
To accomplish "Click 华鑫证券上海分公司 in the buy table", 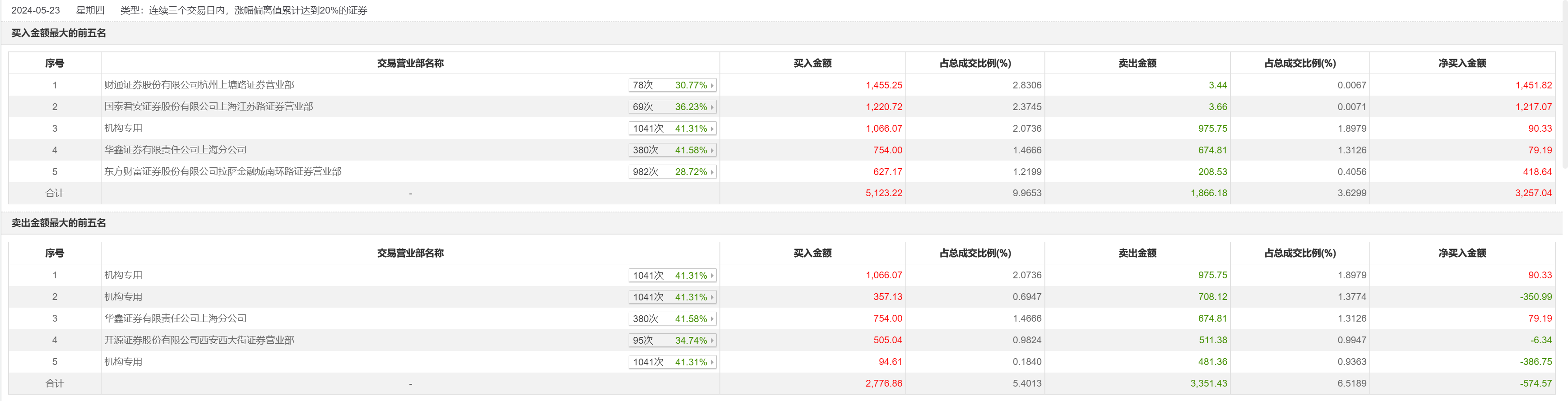I will pos(175,150).
